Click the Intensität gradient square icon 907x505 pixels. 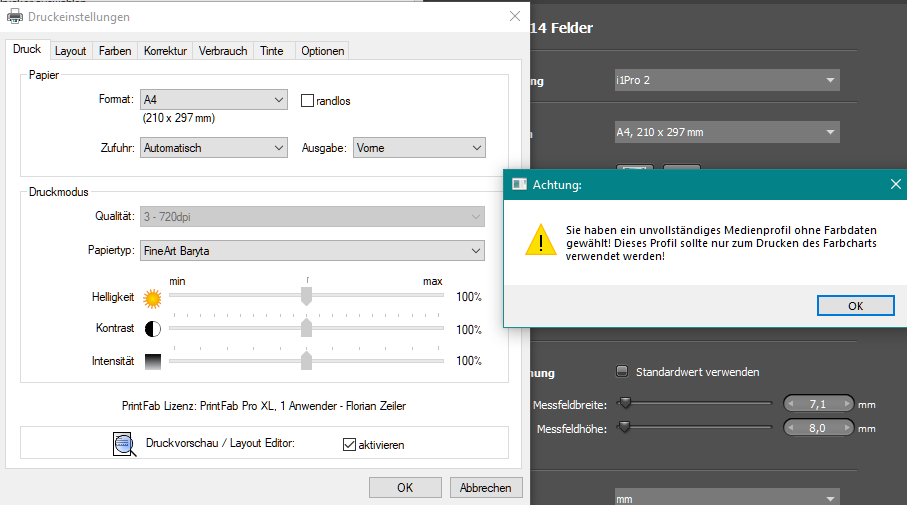(x=152, y=361)
